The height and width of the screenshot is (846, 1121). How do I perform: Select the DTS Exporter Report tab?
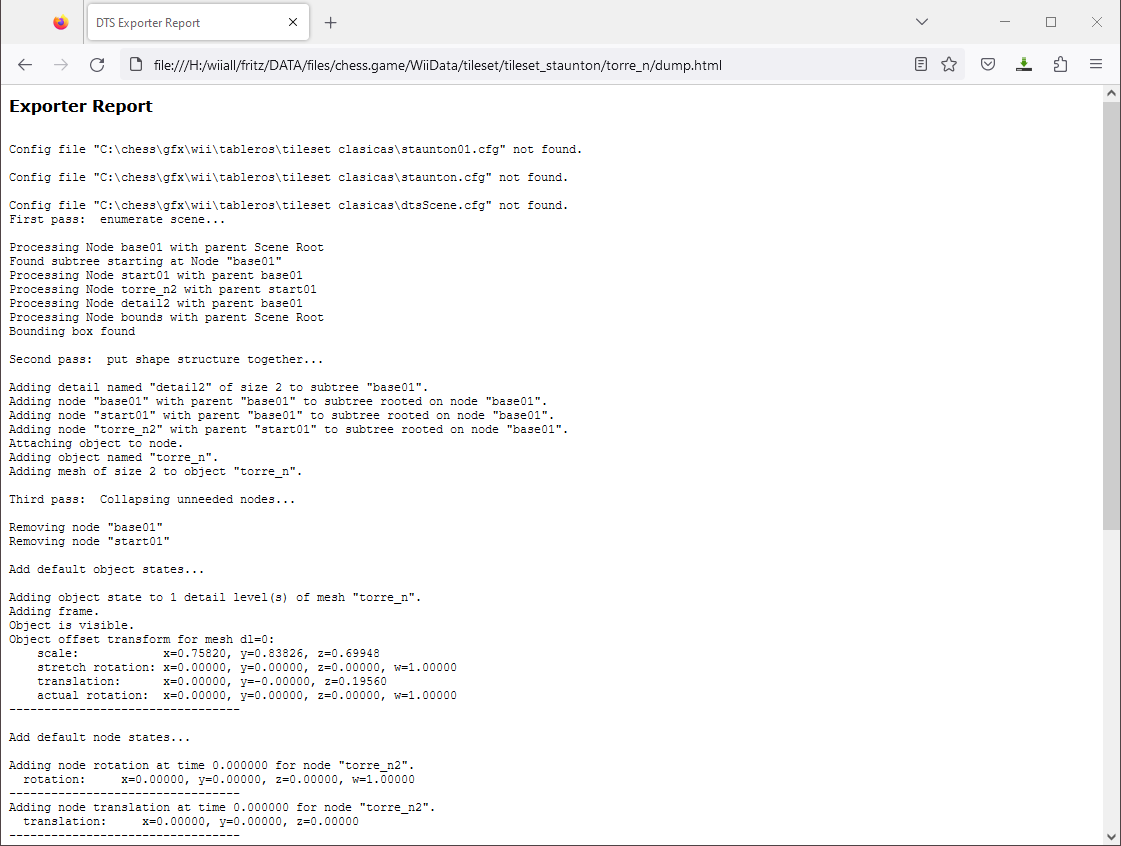[180, 22]
